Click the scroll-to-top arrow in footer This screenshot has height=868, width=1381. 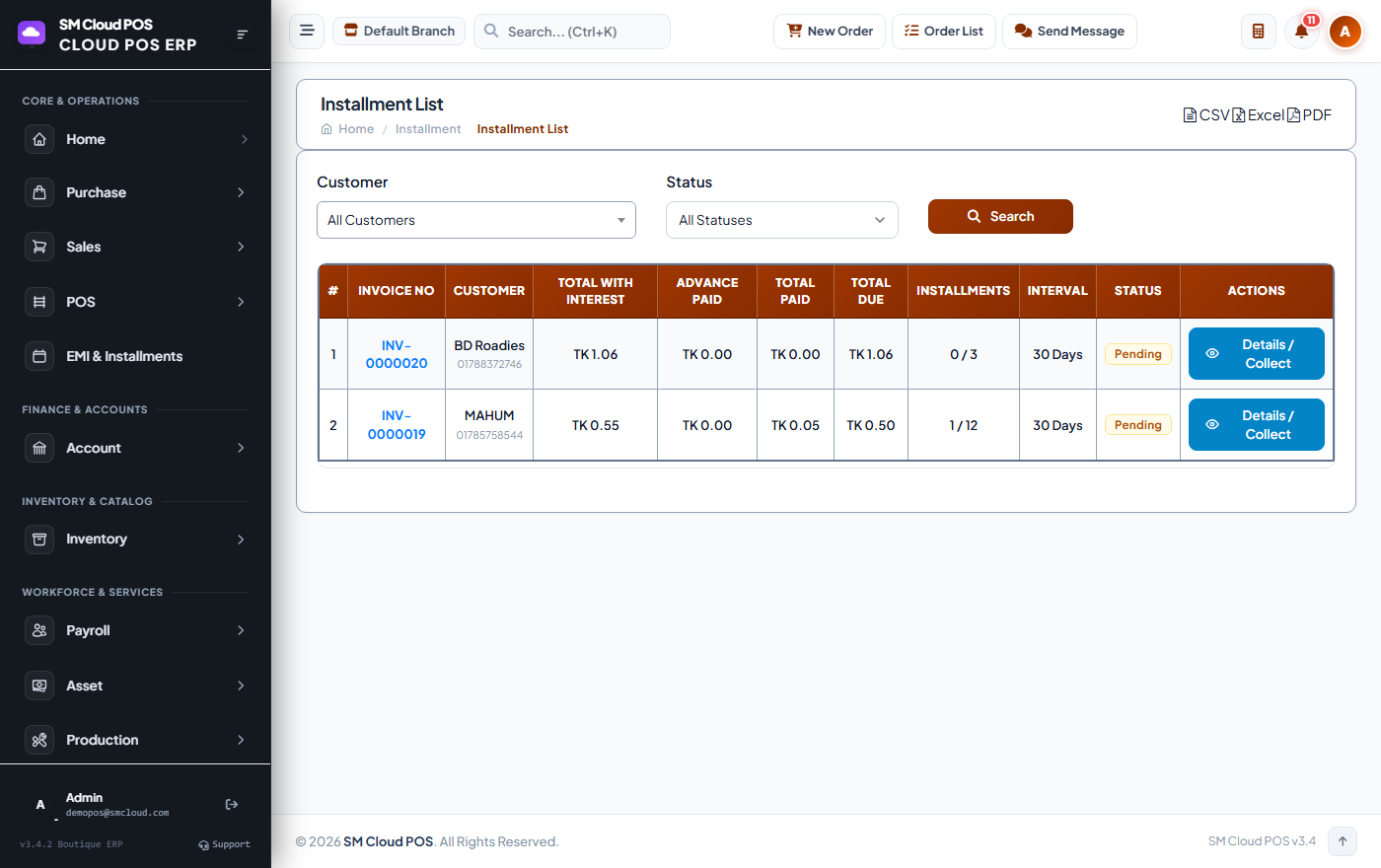coord(1343,841)
